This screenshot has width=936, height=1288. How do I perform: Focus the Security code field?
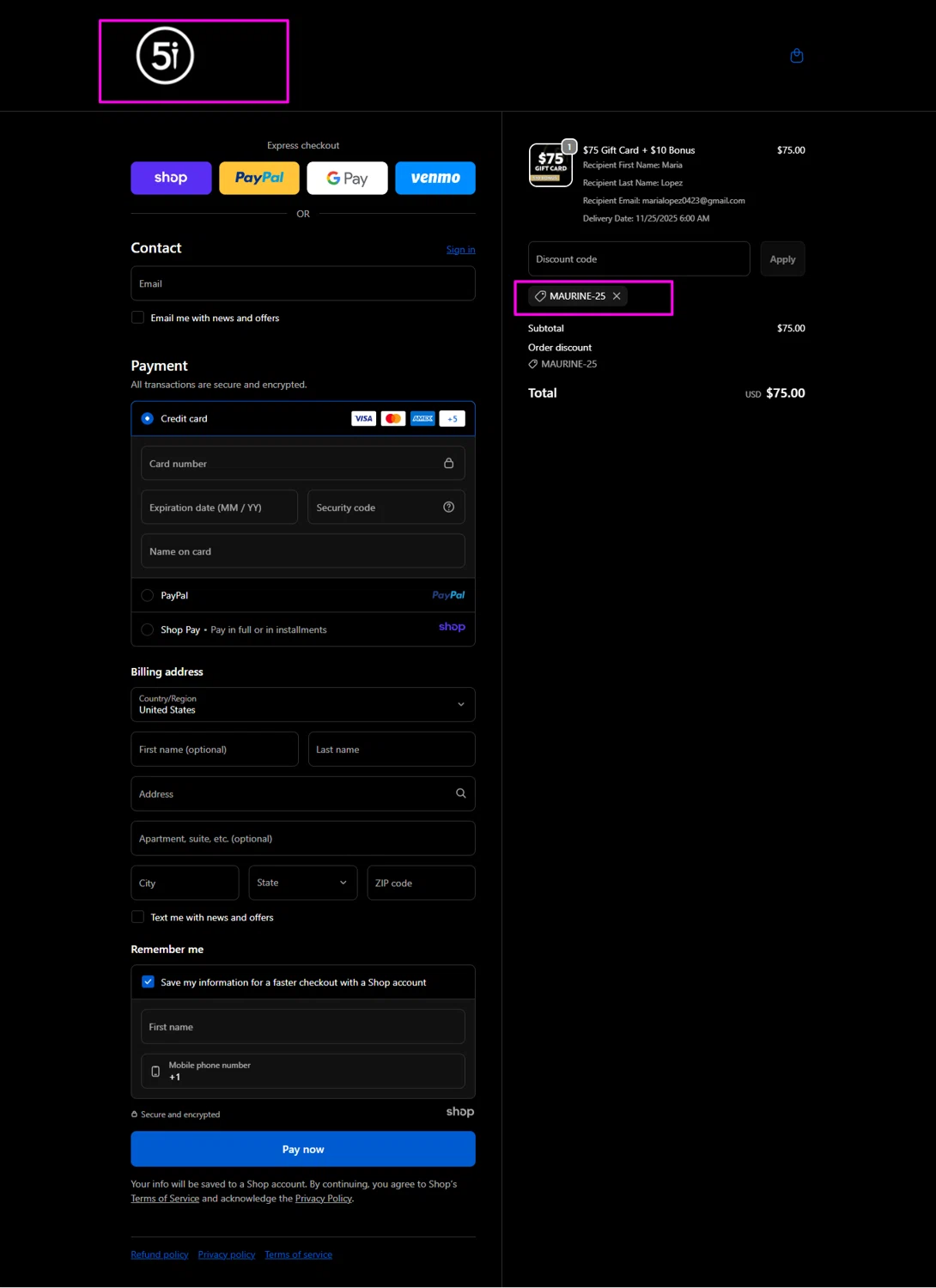point(386,507)
